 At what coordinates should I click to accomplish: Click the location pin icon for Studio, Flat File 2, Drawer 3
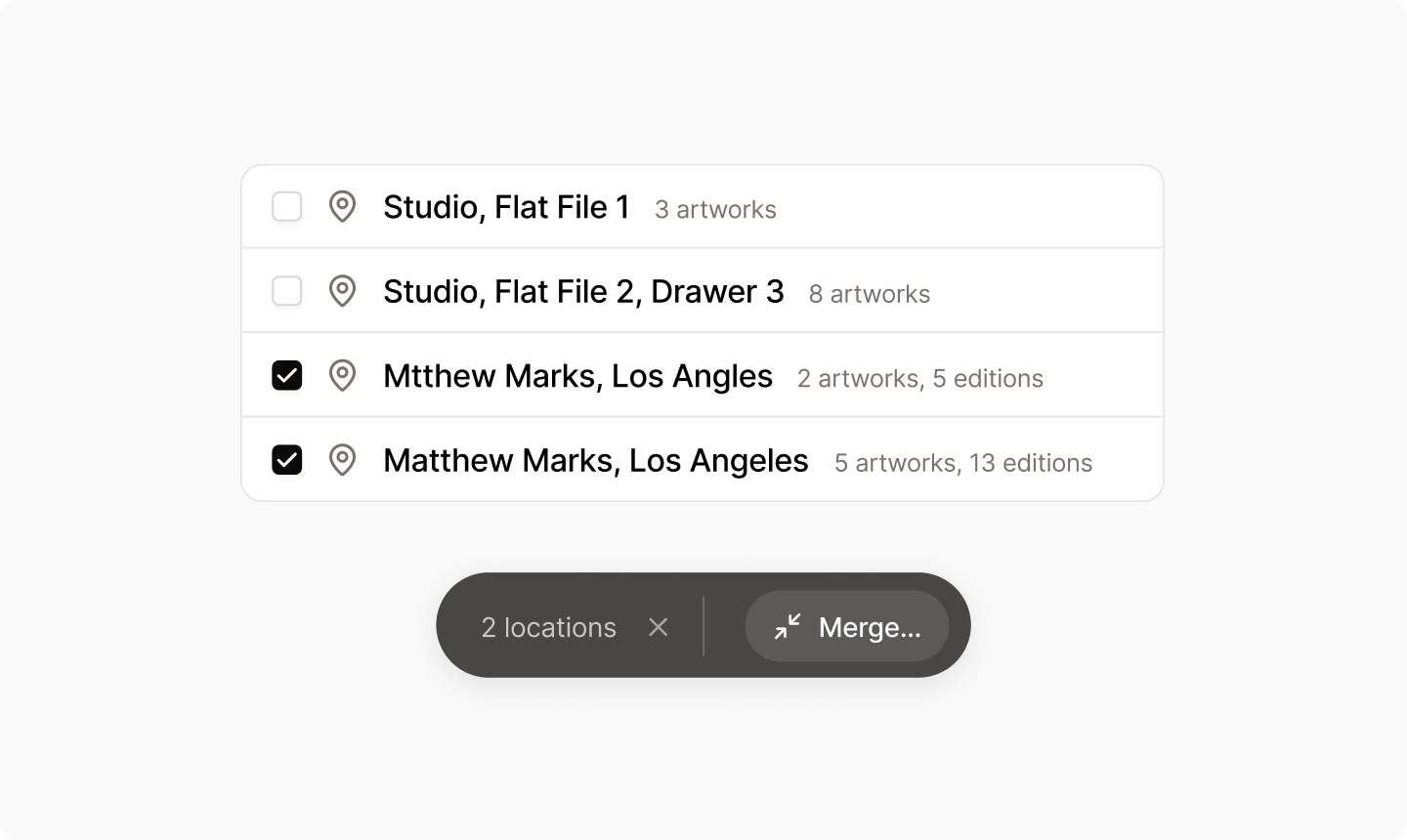(x=343, y=291)
